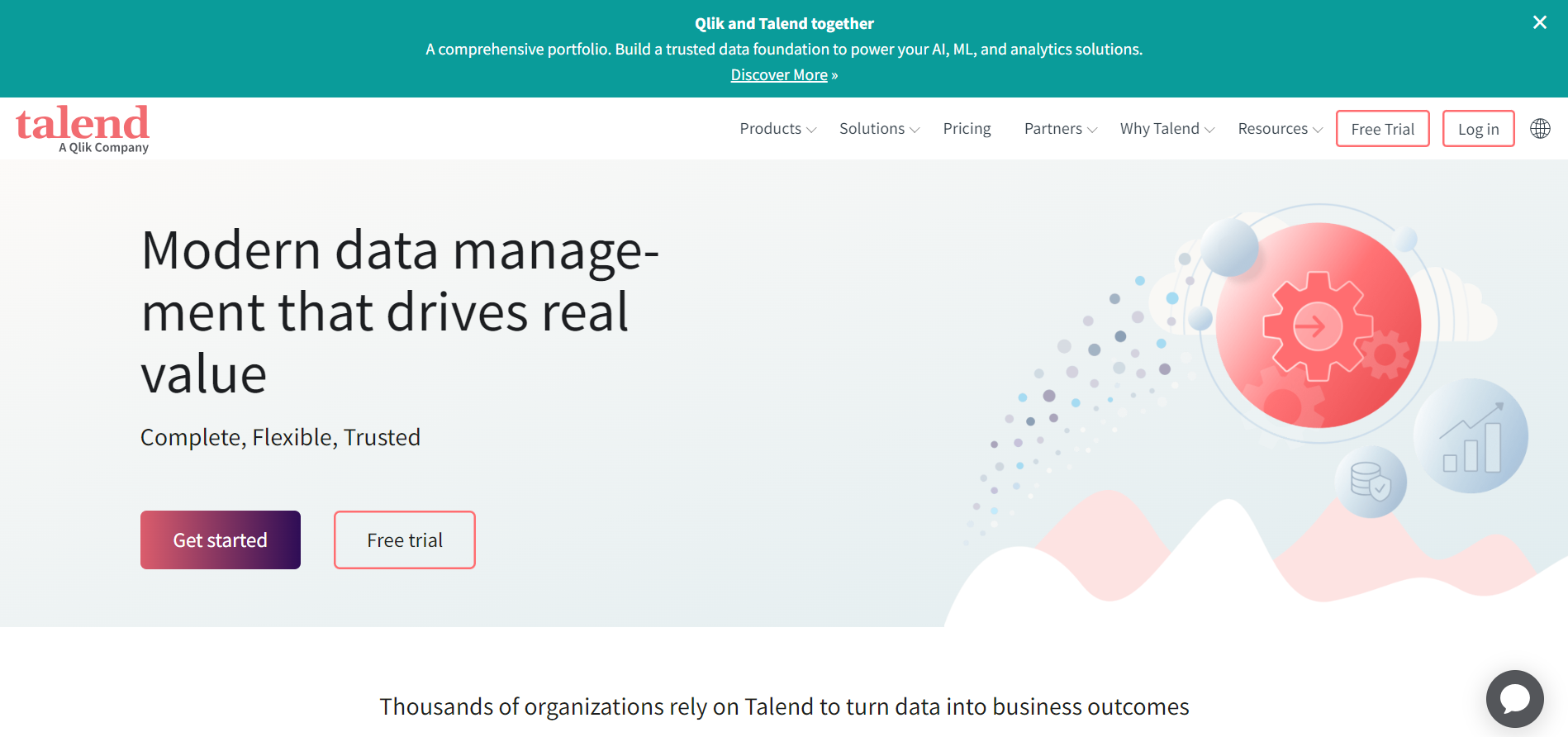
Task: Expand the Products dropdown menu
Action: pyautogui.click(x=777, y=129)
